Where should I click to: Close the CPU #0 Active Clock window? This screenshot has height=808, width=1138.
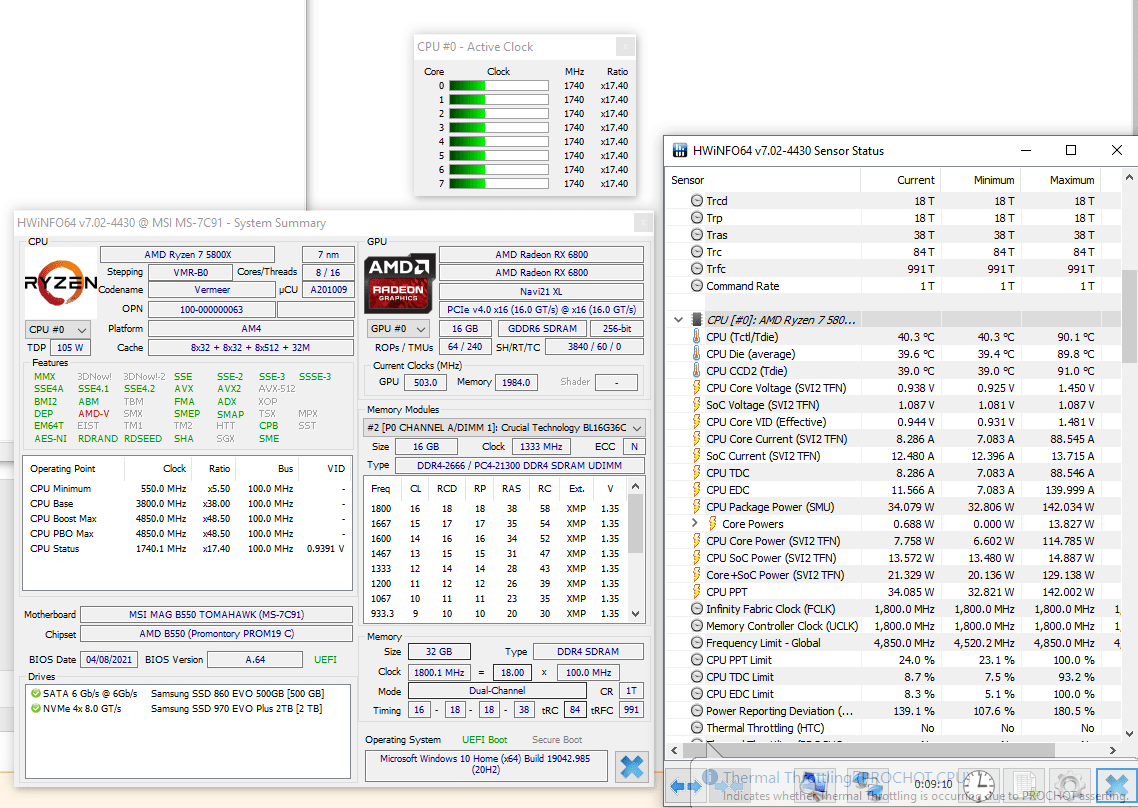(625, 46)
